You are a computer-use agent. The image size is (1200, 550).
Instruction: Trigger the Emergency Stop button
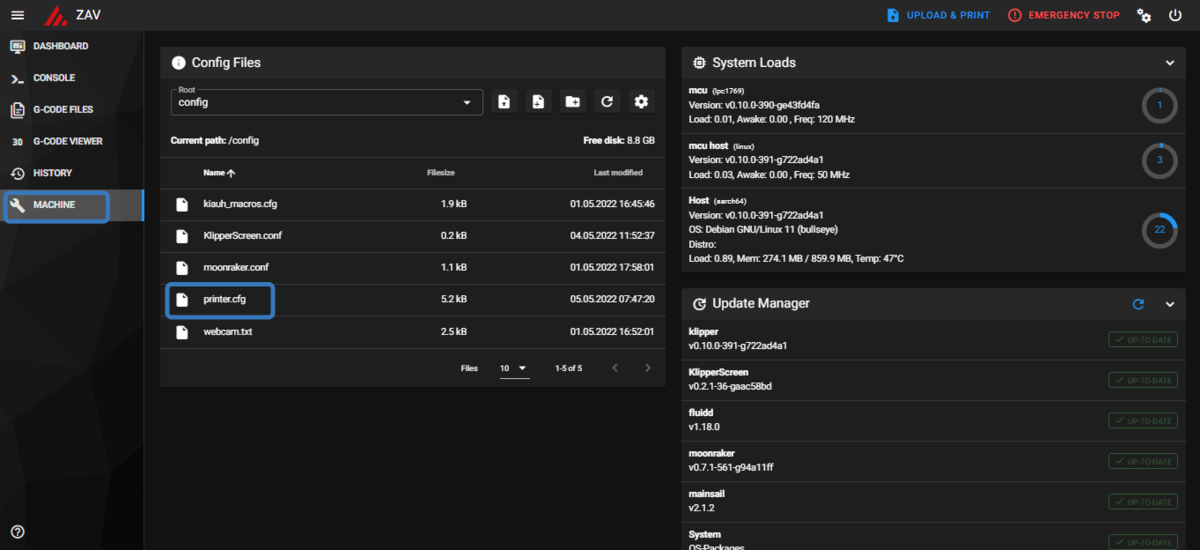[1063, 15]
